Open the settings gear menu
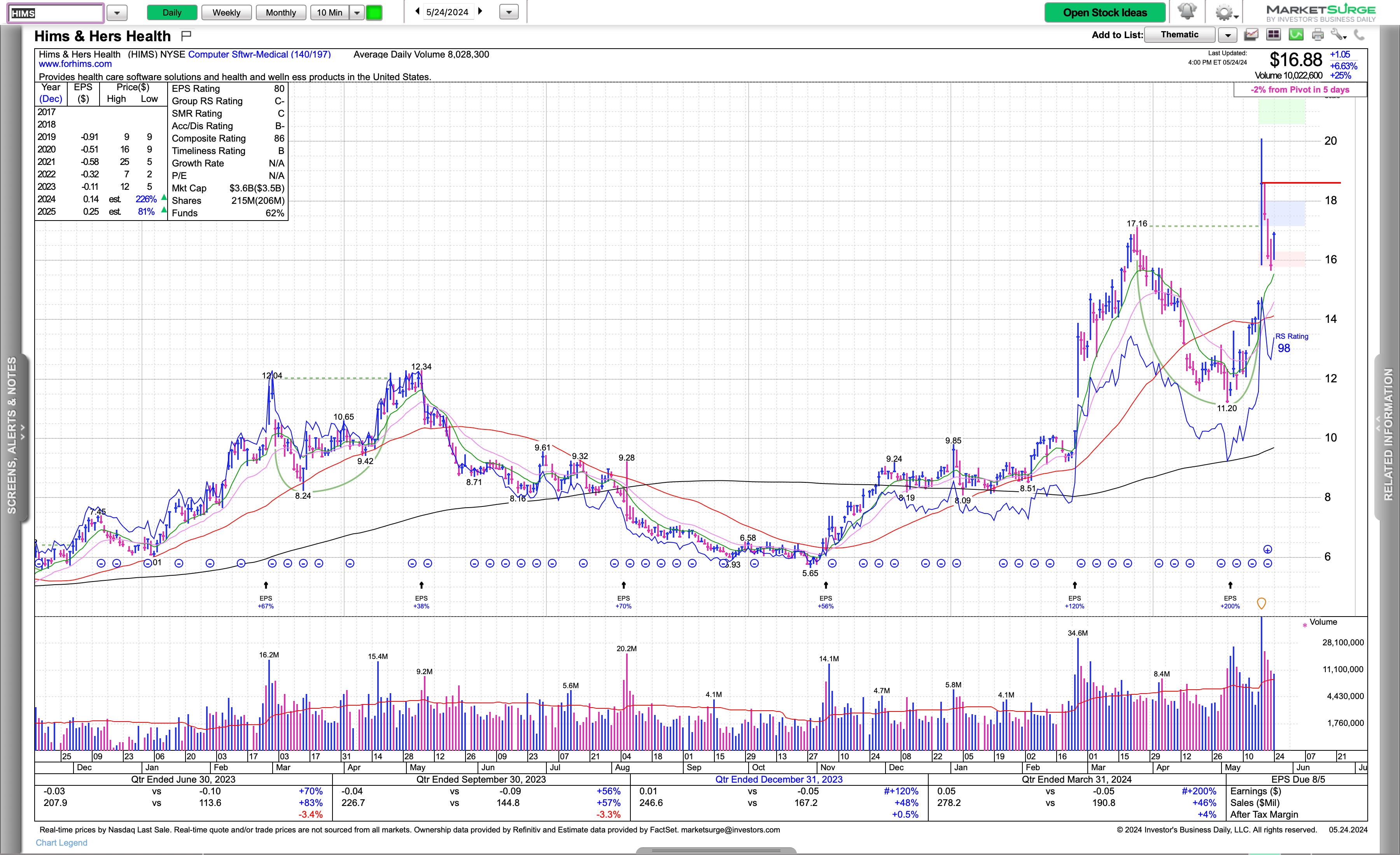This screenshot has height=855, width=1400. [1225, 12]
